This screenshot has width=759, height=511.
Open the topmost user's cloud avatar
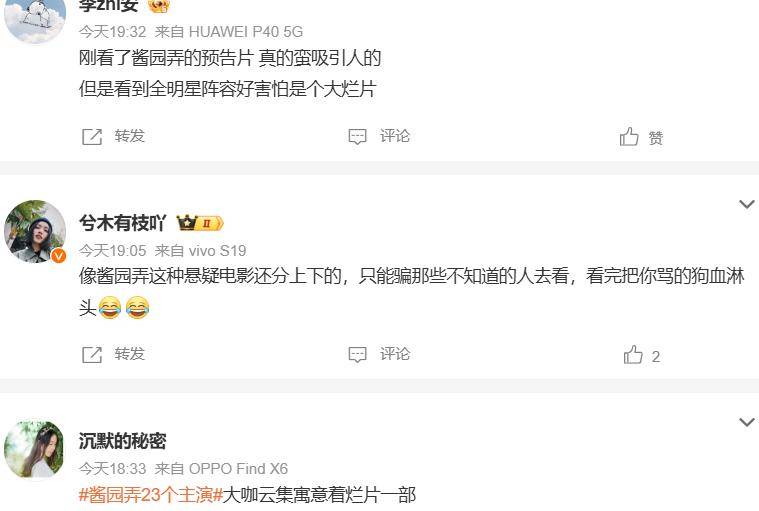[35, 19]
